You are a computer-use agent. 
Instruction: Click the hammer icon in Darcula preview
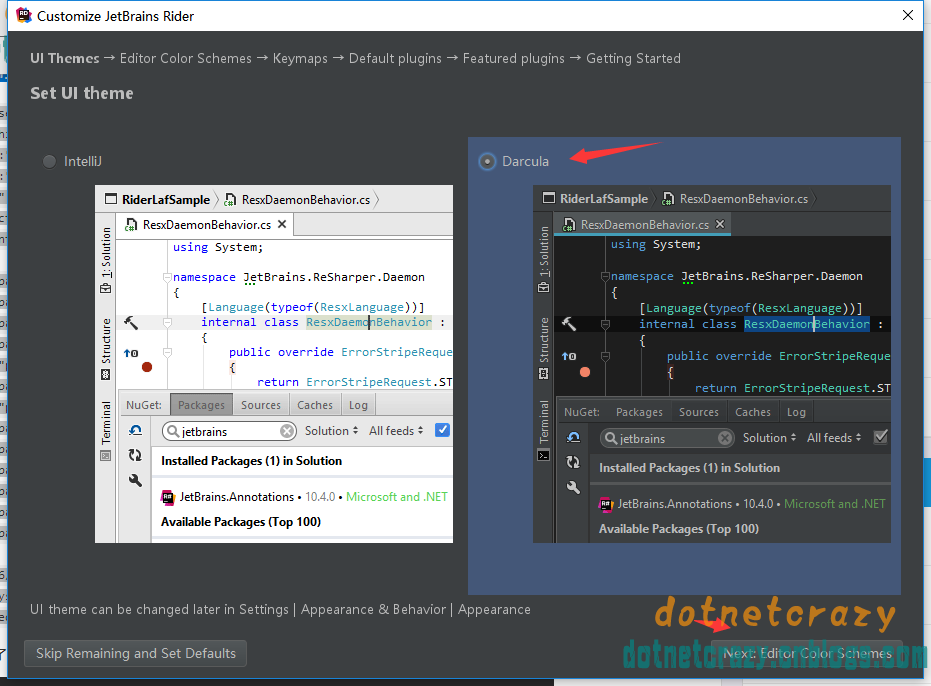click(569, 324)
